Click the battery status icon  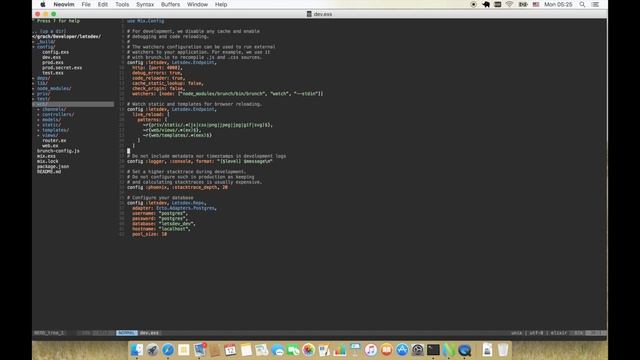(x=523, y=4)
